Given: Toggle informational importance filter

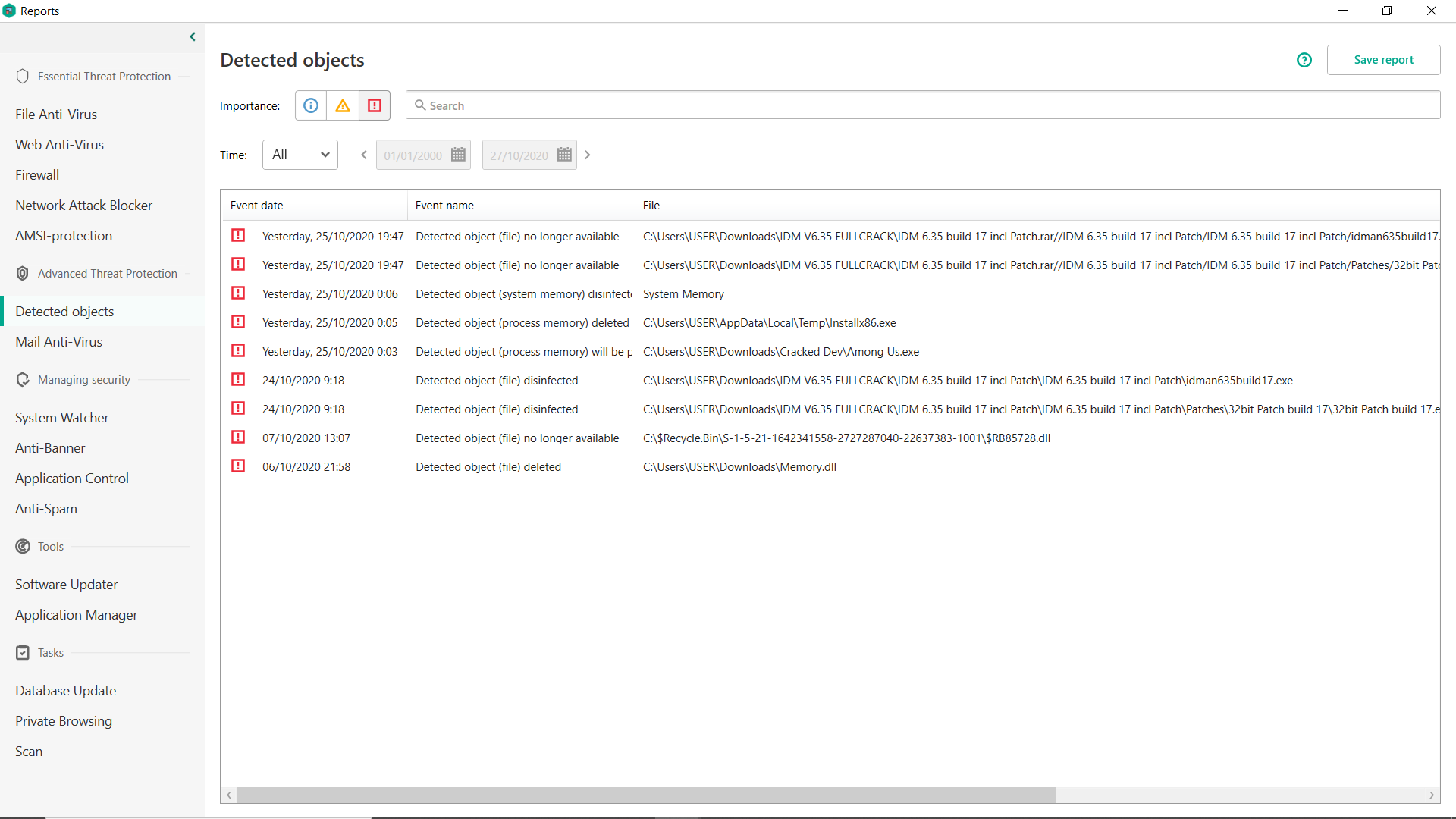Looking at the screenshot, I should pos(311,105).
